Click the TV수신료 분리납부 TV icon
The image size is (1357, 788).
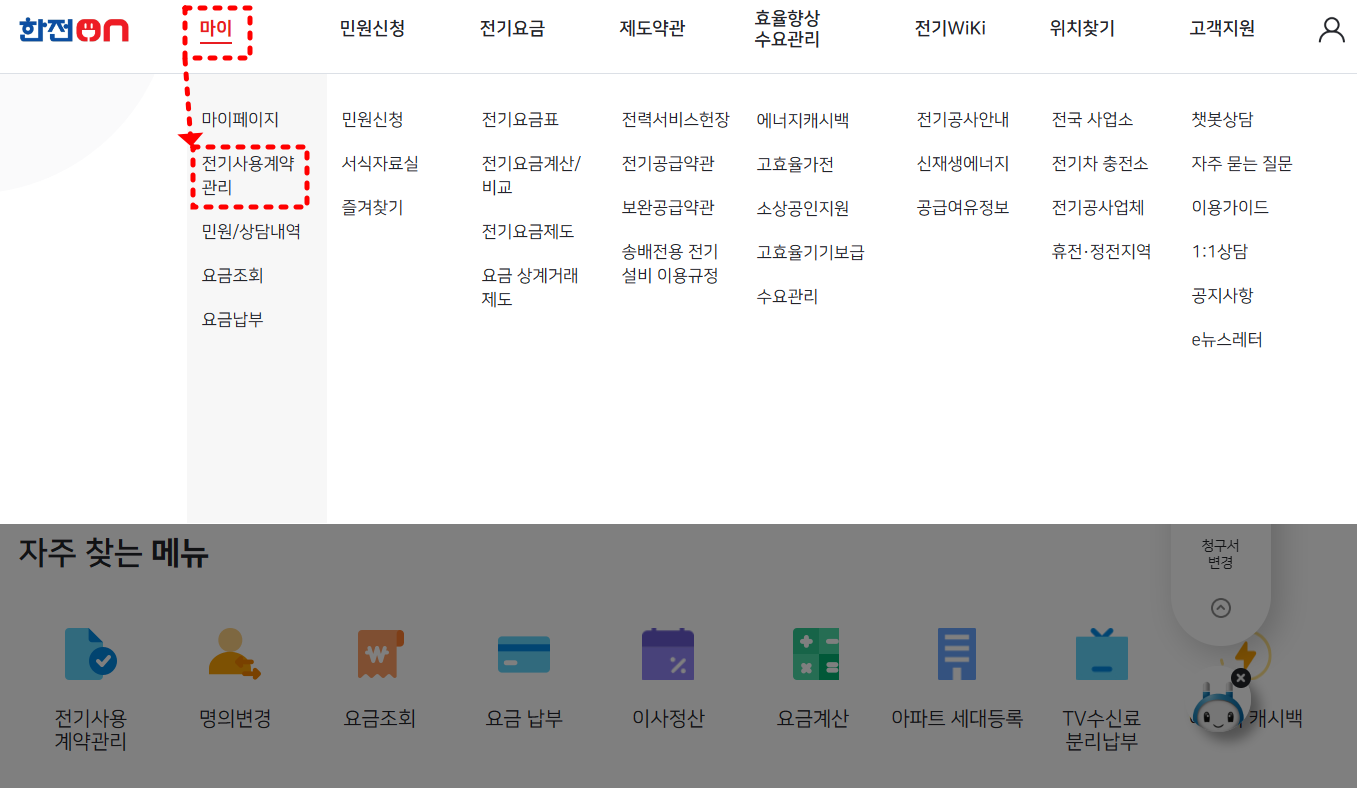coord(1100,653)
